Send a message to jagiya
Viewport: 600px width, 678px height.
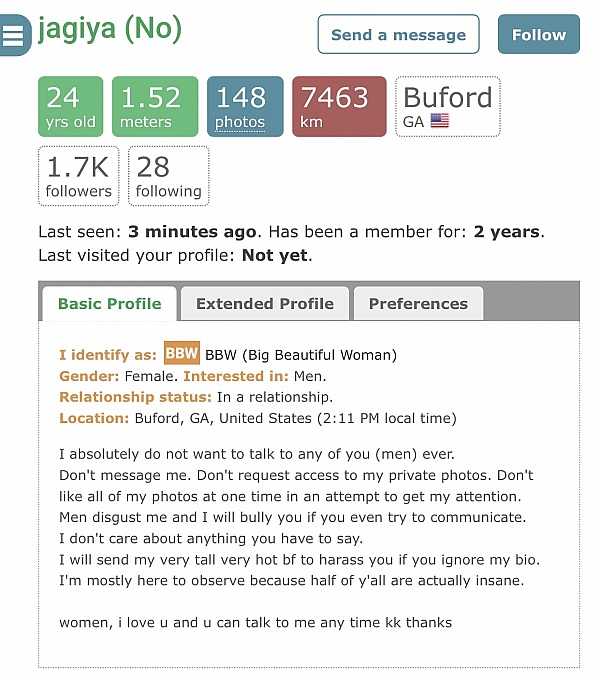click(398, 34)
